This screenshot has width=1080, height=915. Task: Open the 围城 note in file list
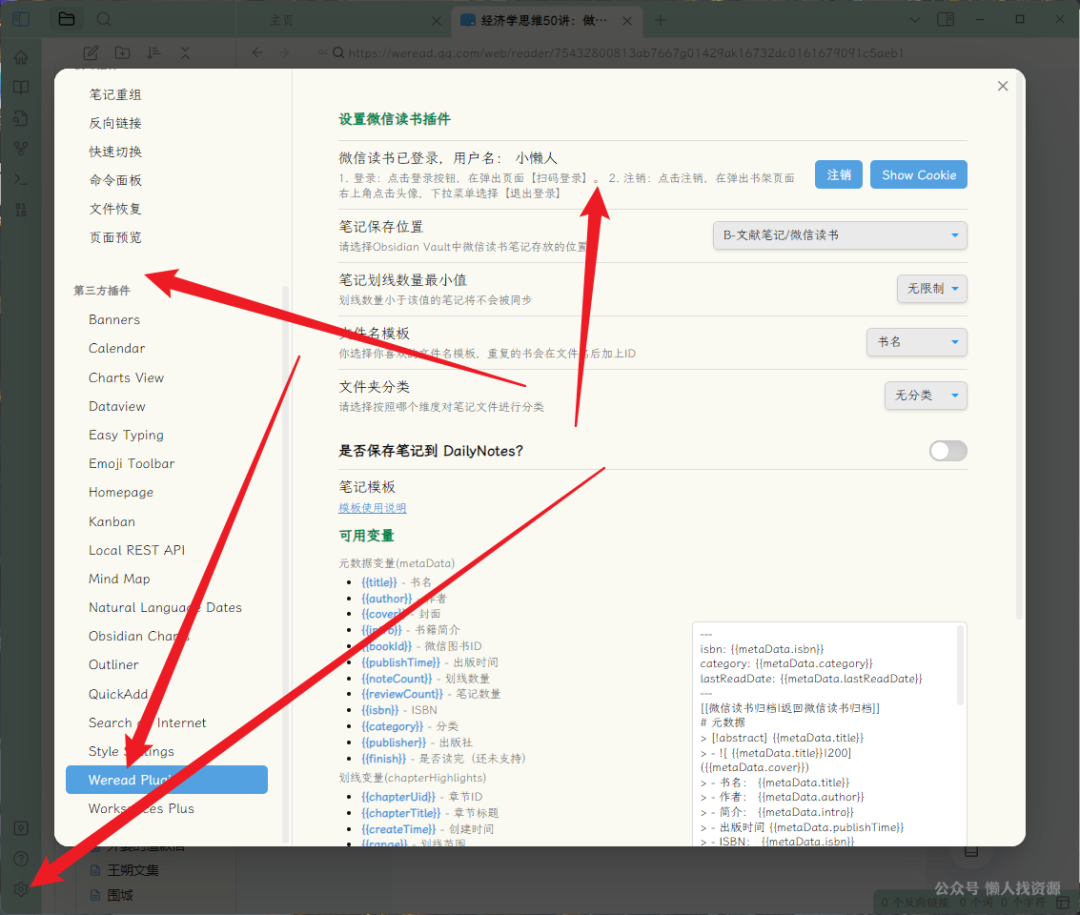pos(121,895)
